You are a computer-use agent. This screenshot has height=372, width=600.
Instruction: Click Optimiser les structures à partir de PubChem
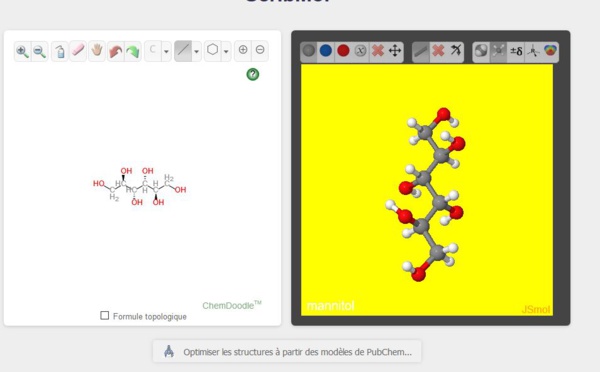coord(287,351)
